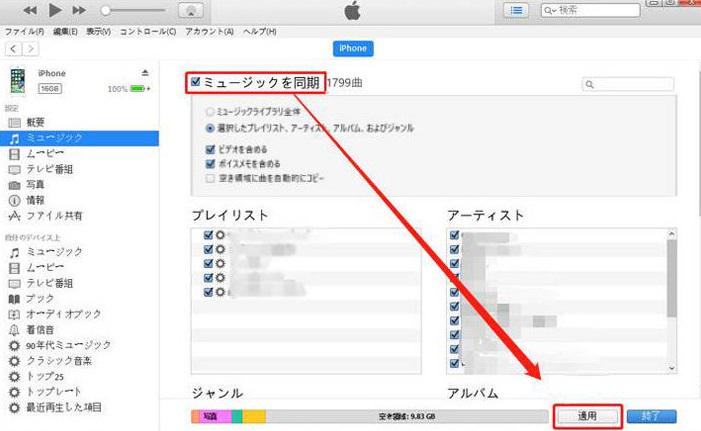Click the eject icon beside iPhone
The width and height of the screenshot is (701, 431).
pos(145,73)
